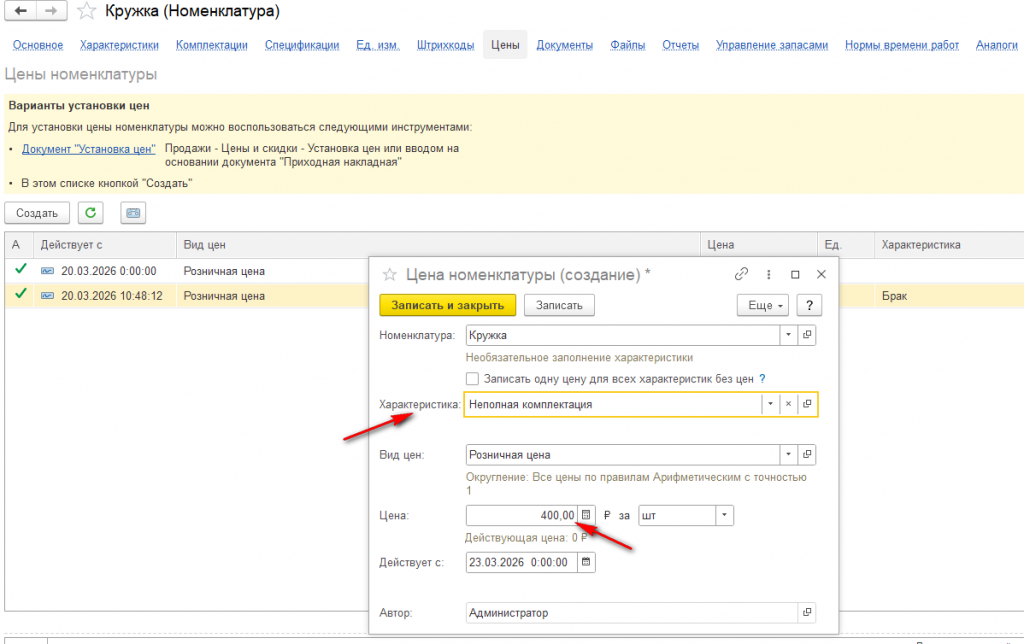Expand the Номенклатура dropdown list
Viewport: 1024px width, 644px height.
788,335
